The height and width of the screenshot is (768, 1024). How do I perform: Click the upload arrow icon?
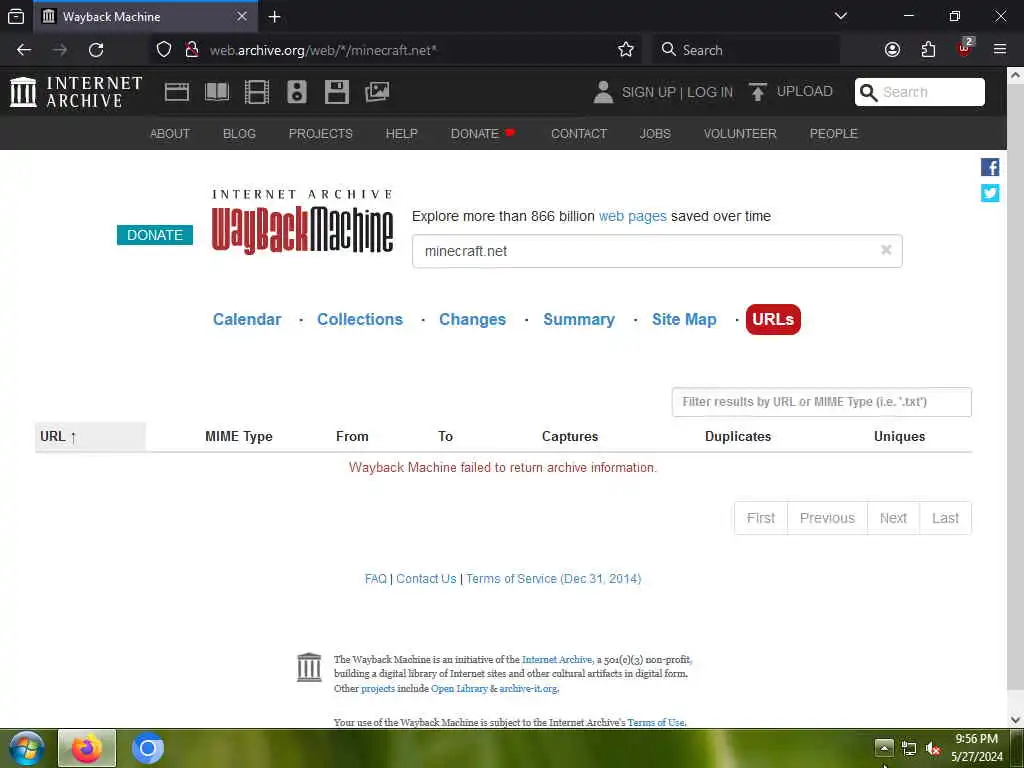[x=758, y=92]
